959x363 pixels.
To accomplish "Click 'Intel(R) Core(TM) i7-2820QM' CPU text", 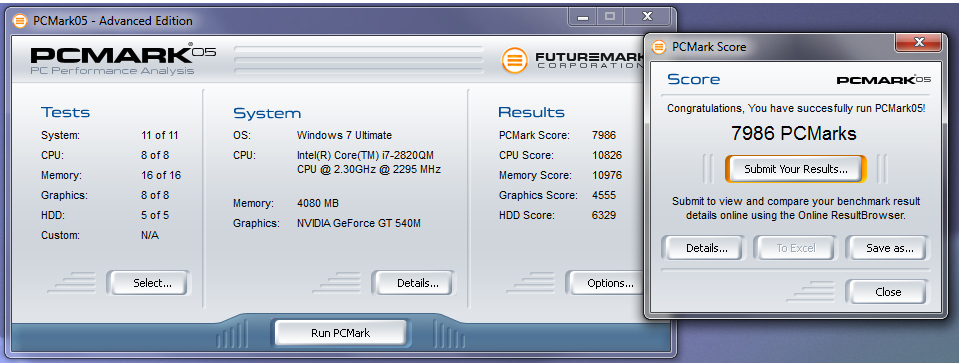I will point(366,155).
